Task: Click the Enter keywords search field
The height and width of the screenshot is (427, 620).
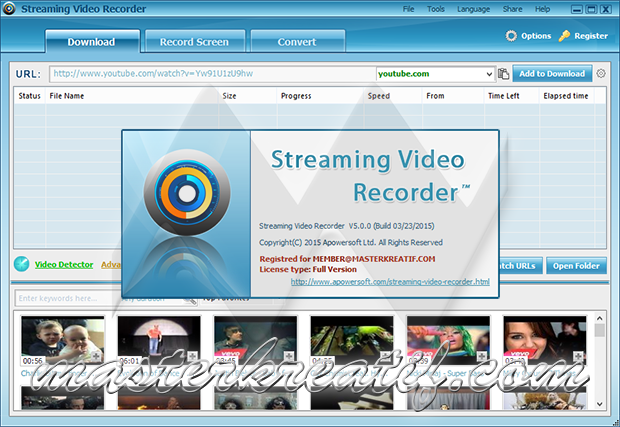Action: click(x=67, y=298)
